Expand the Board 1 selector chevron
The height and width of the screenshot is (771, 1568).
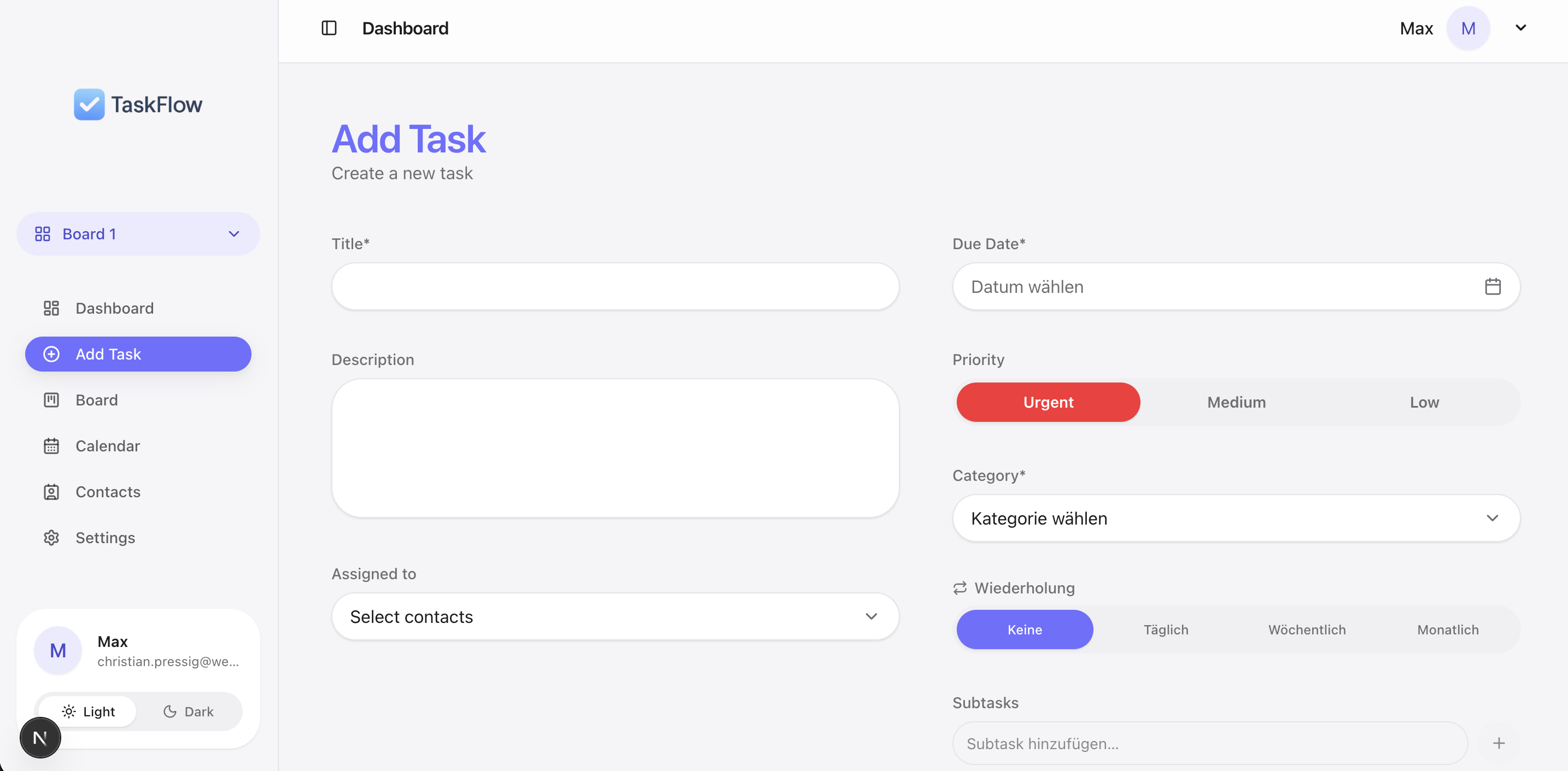234,234
